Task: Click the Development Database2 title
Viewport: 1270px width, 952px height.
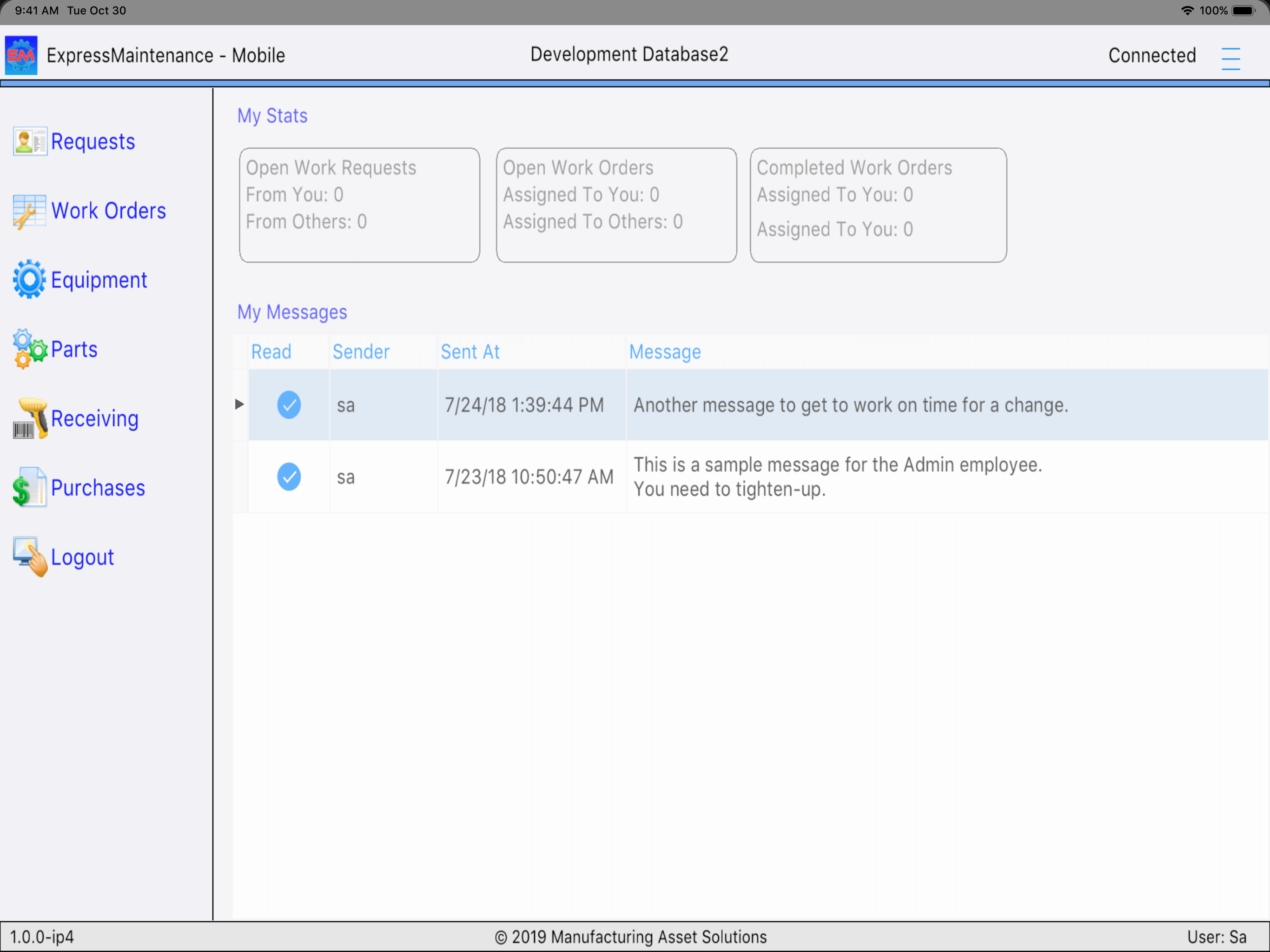Action: pyautogui.click(x=628, y=54)
